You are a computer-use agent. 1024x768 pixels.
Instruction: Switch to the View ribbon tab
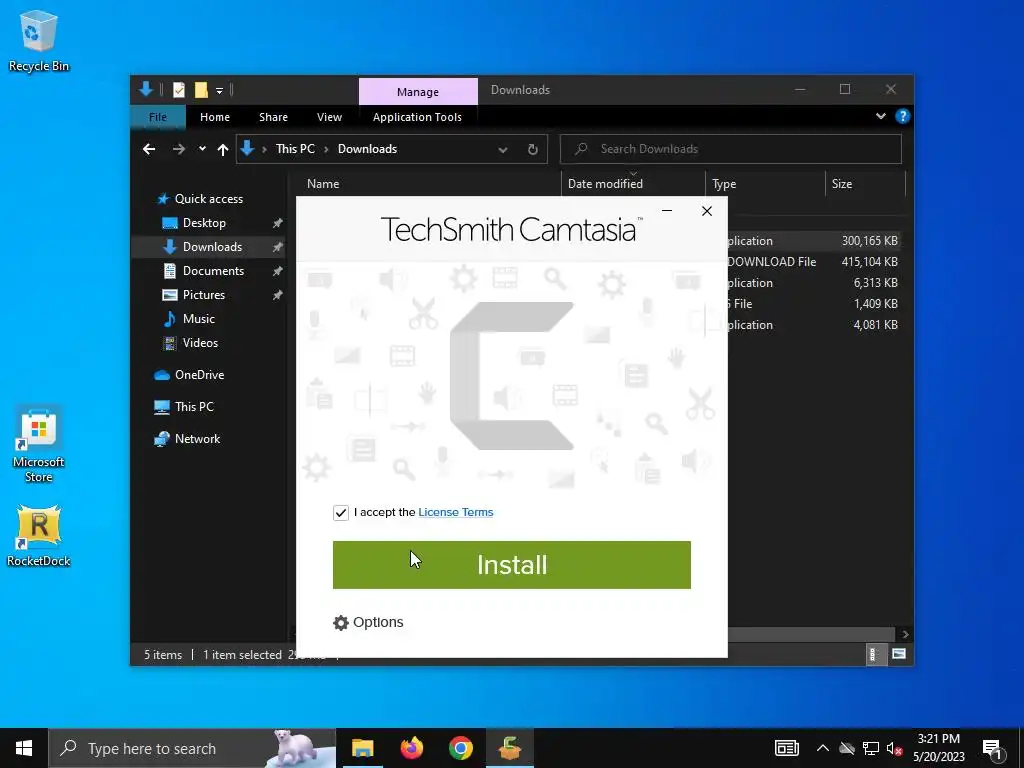tap(329, 117)
